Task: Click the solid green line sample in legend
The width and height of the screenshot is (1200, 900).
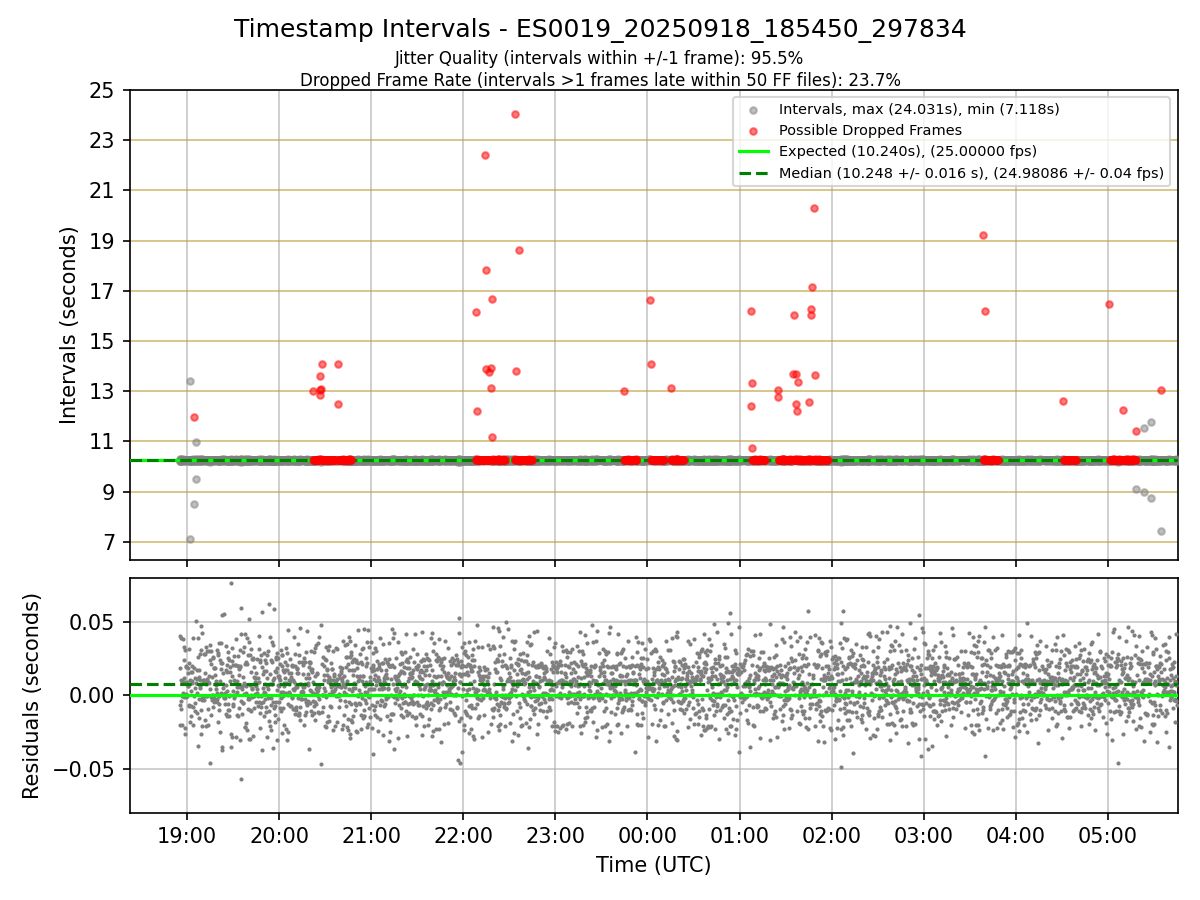Action: (753, 151)
